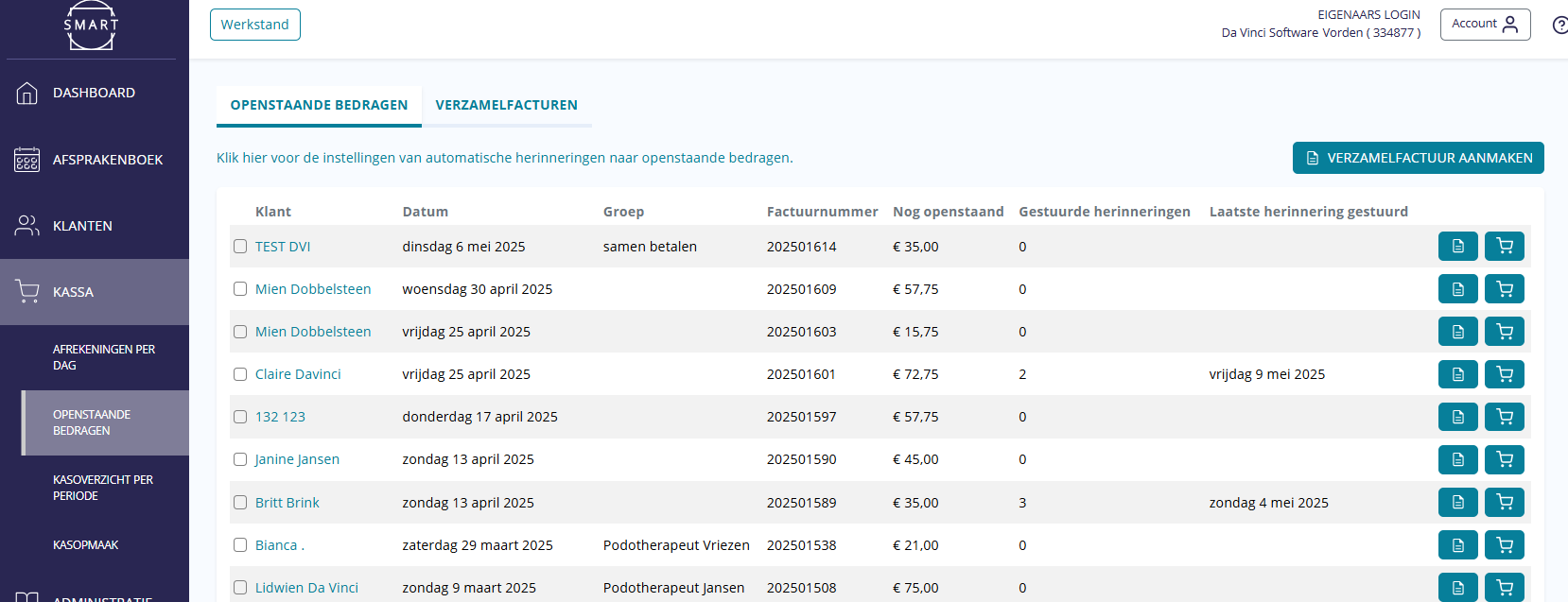This screenshot has height=602, width=1568.
Task: Click the help question mark icon
Action: [x=1559, y=25]
